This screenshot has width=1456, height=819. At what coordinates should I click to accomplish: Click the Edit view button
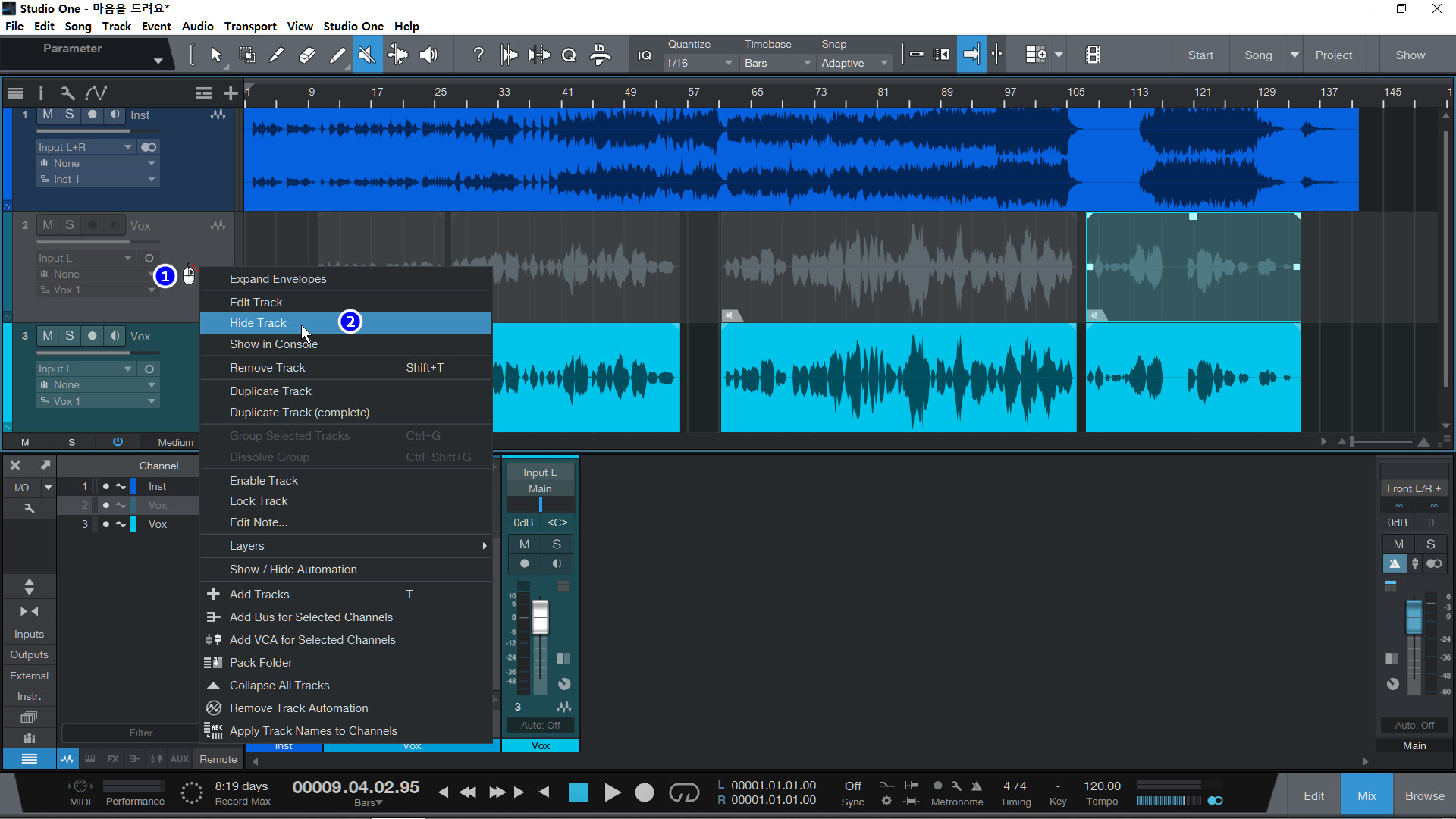[x=1313, y=795]
